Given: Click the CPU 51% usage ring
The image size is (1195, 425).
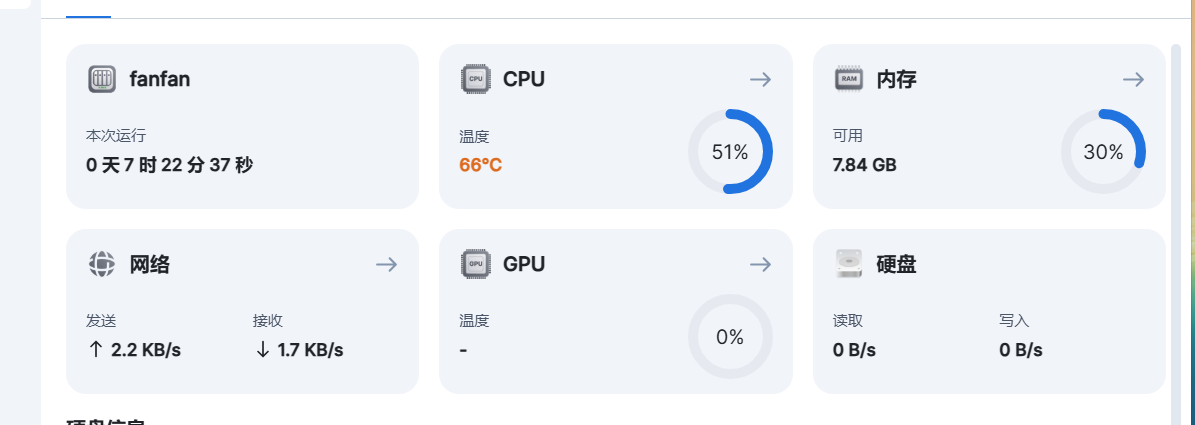Looking at the screenshot, I should coord(730,152).
